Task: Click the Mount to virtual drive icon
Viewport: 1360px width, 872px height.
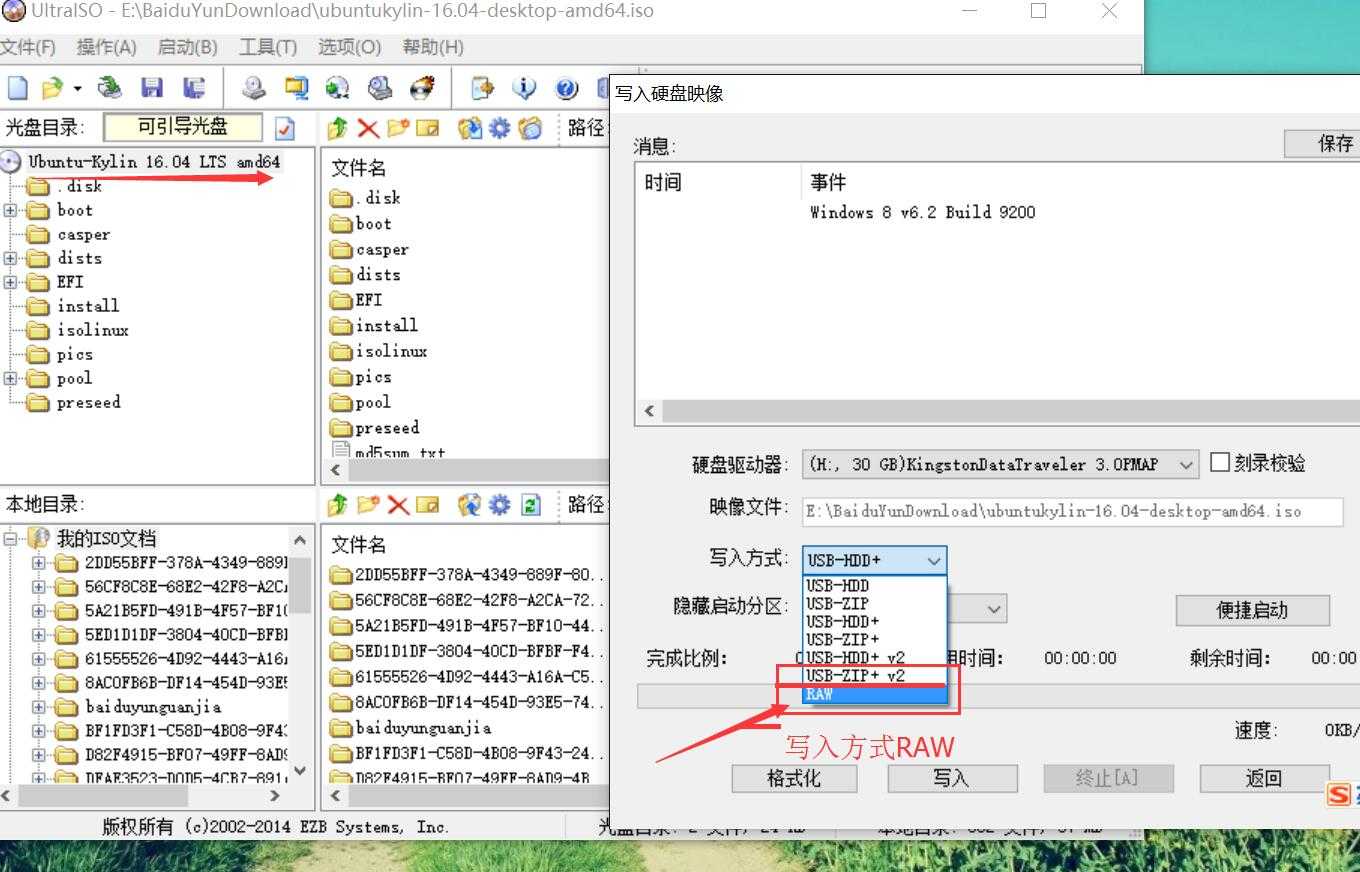Action: click(380, 88)
